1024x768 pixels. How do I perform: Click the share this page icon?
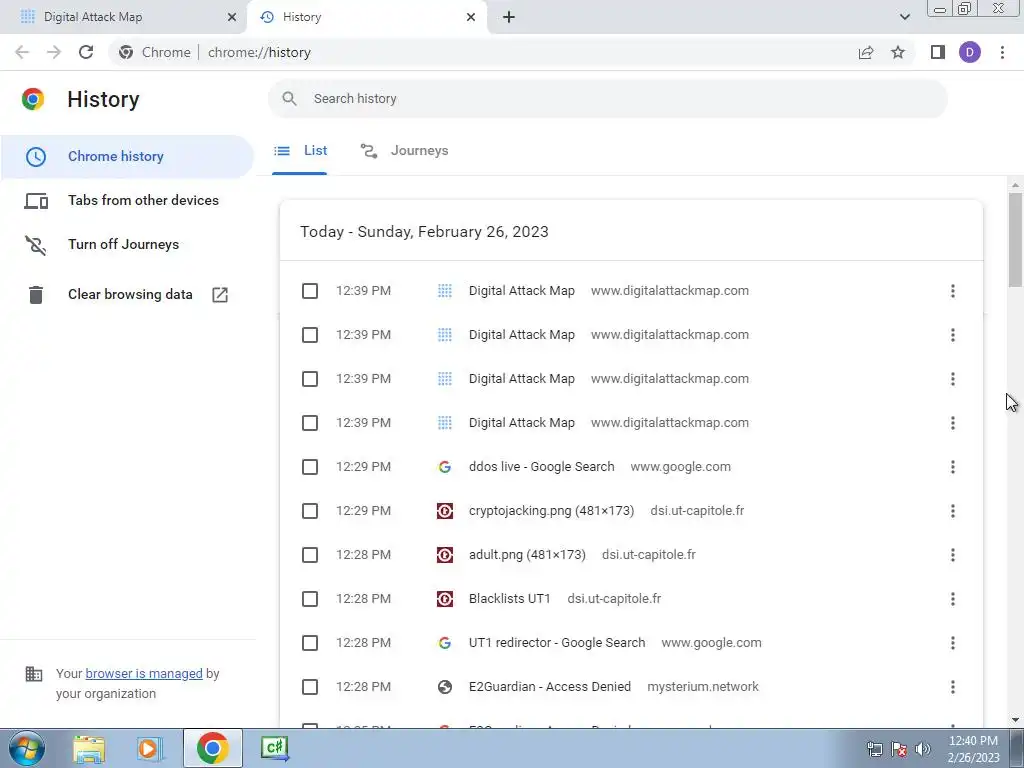click(x=866, y=52)
